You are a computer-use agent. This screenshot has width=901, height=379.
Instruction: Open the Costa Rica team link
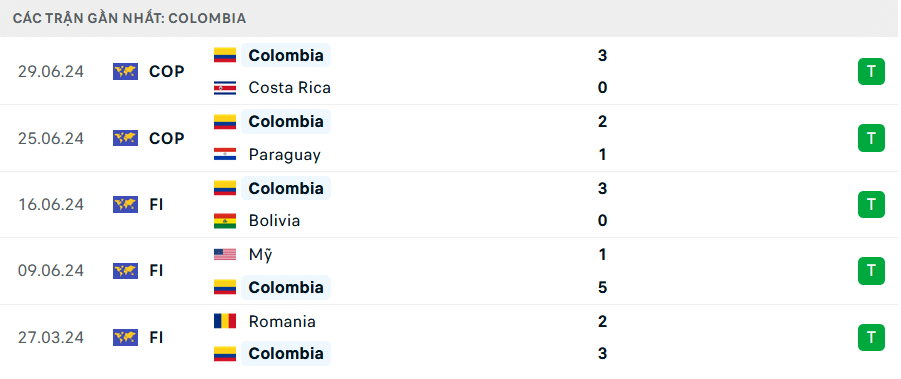pyautogui.click(x=289, y=88)
